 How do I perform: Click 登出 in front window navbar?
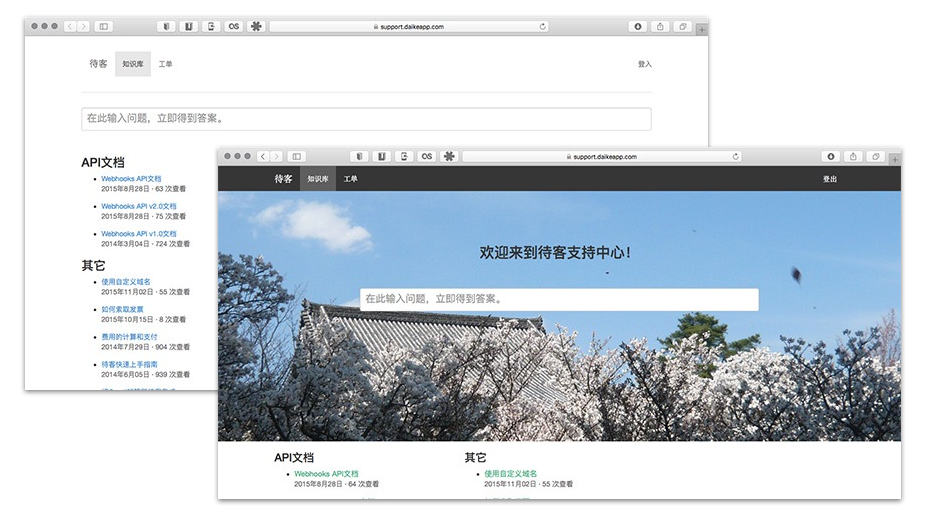830,179
